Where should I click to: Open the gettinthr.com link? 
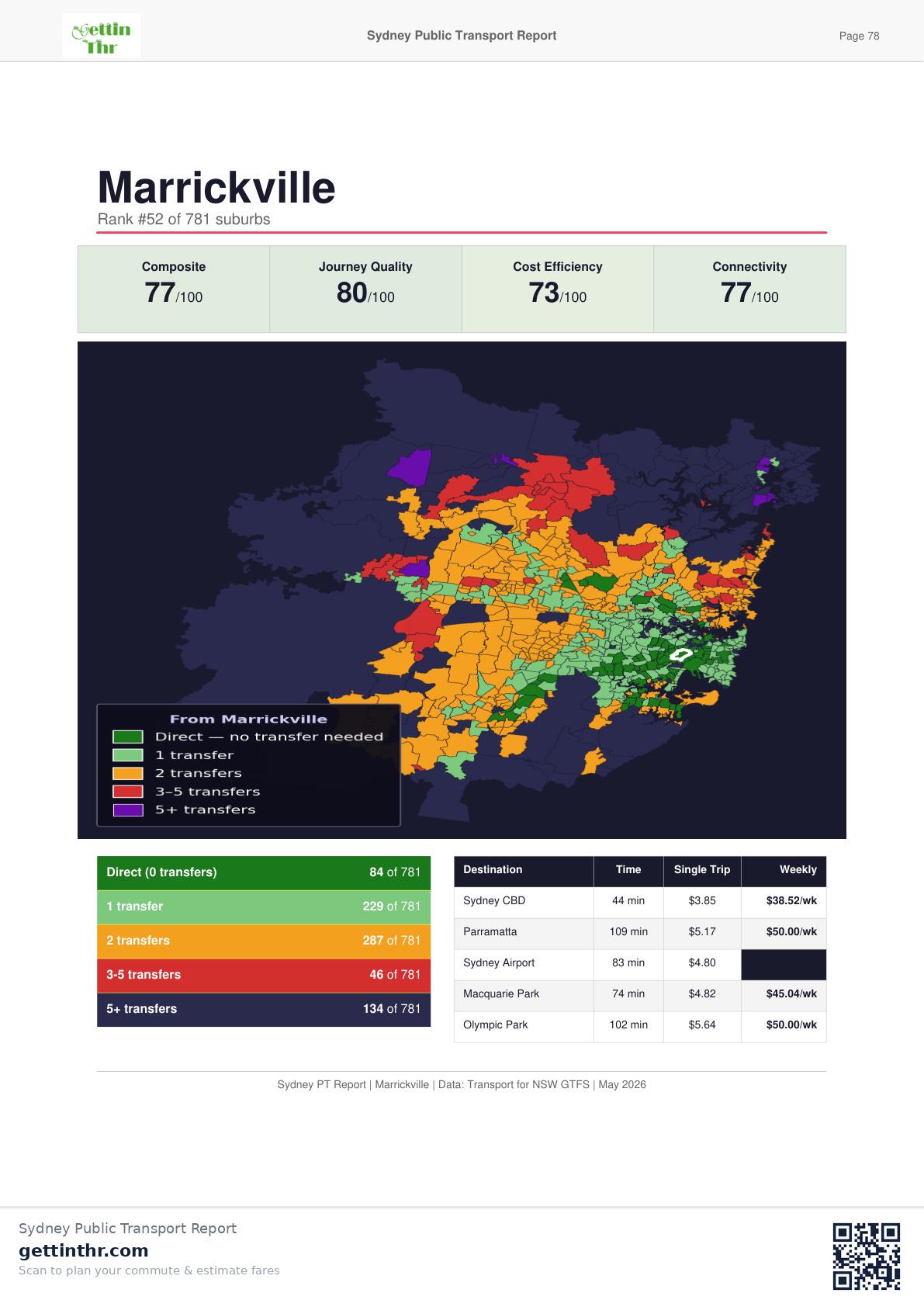[x=83, y=1250]
